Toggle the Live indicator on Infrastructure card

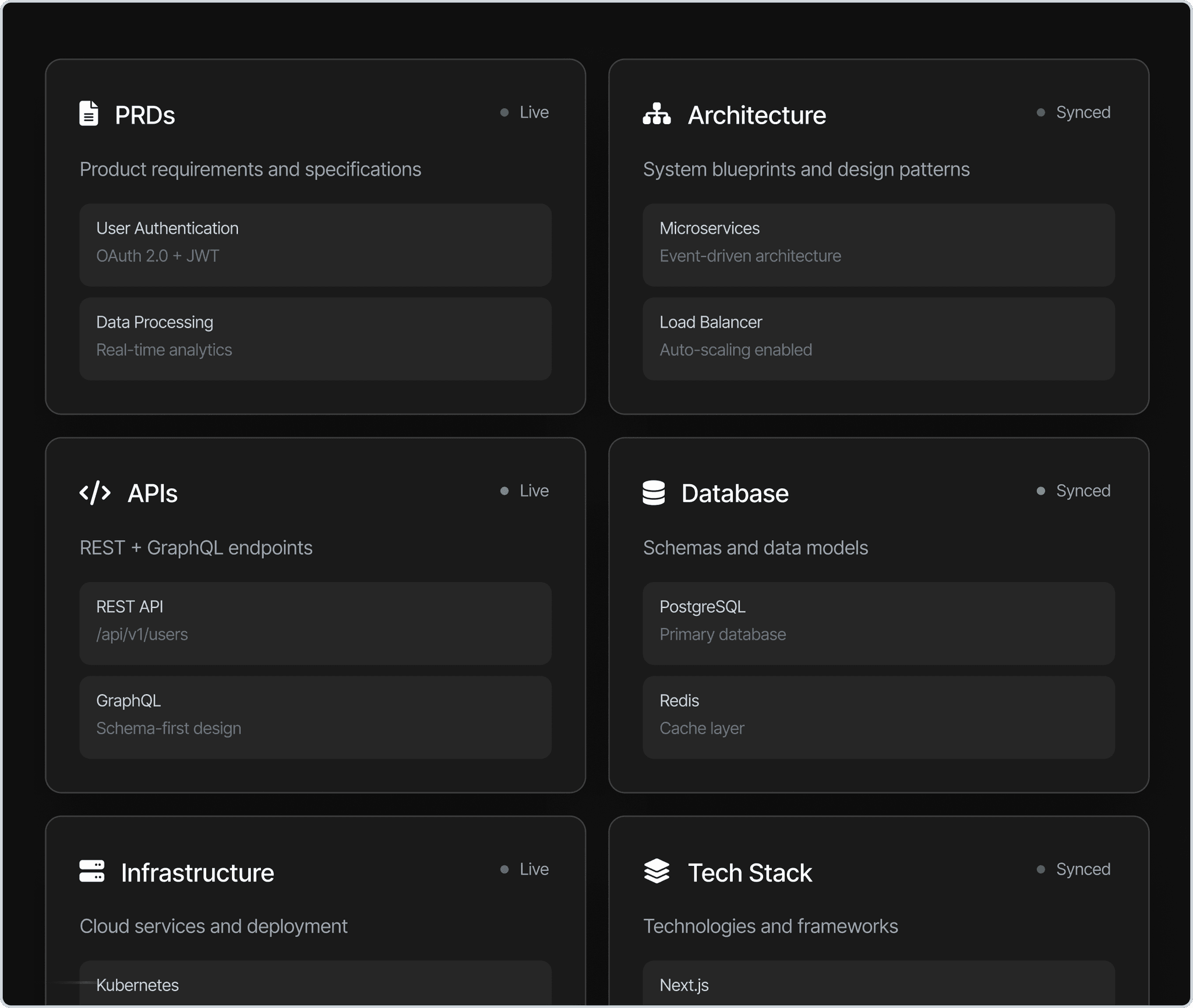coord(503,869)
